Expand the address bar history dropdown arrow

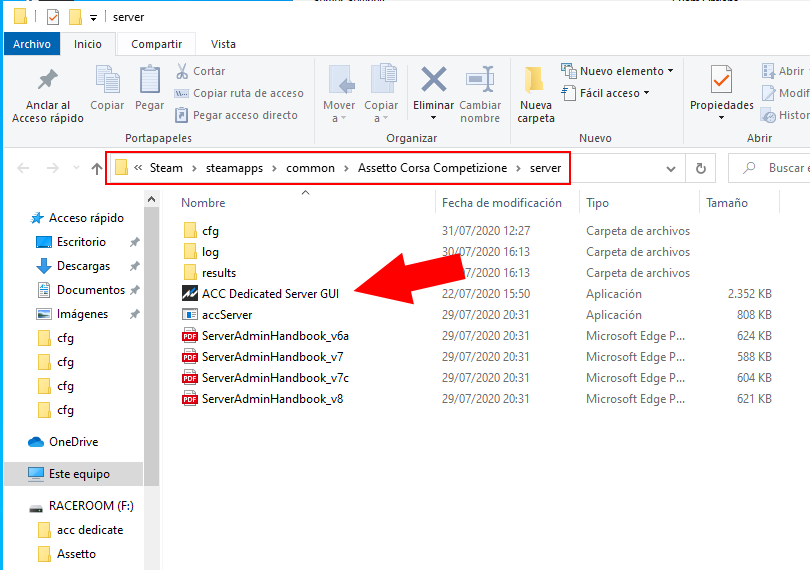coord(671,169)
